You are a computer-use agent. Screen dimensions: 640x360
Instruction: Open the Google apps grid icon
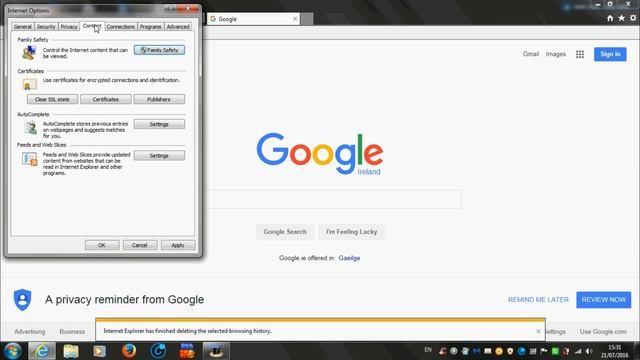[580, 54]
